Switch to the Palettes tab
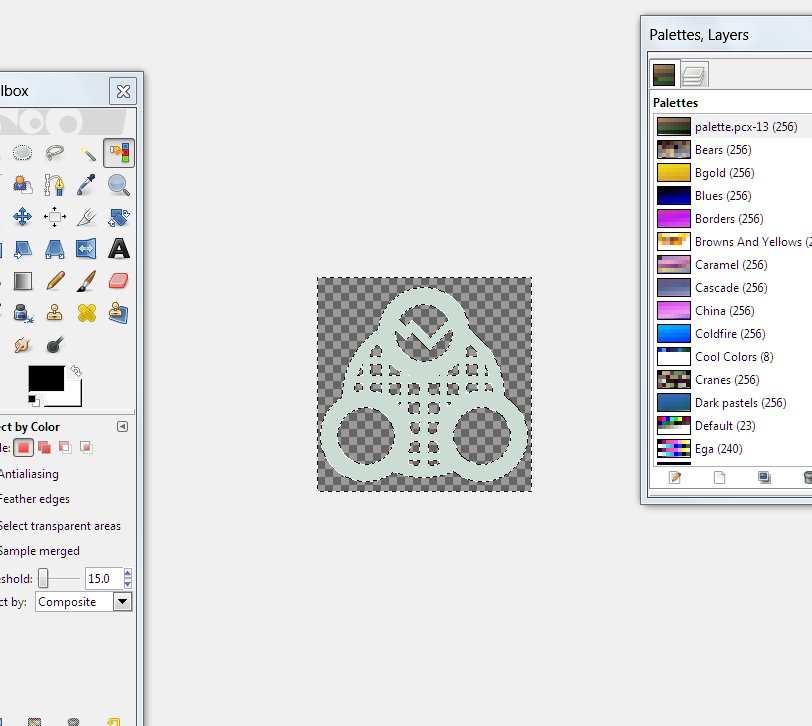812x726 pixels. [664, 74]
